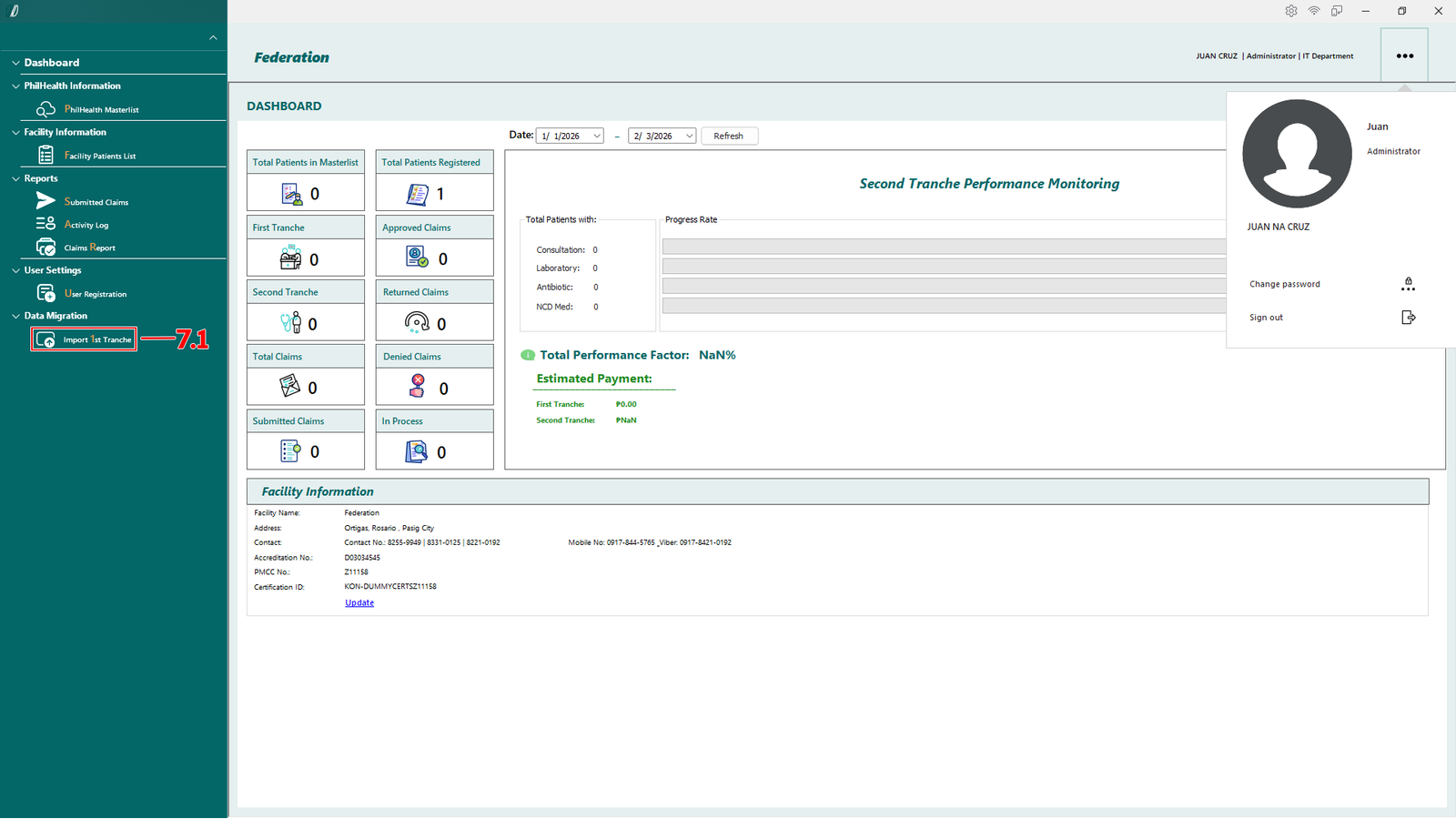This screenshot has height=819, width=1456.
Task: Open the start date dropdown
Action: click(x=597, y=136)
